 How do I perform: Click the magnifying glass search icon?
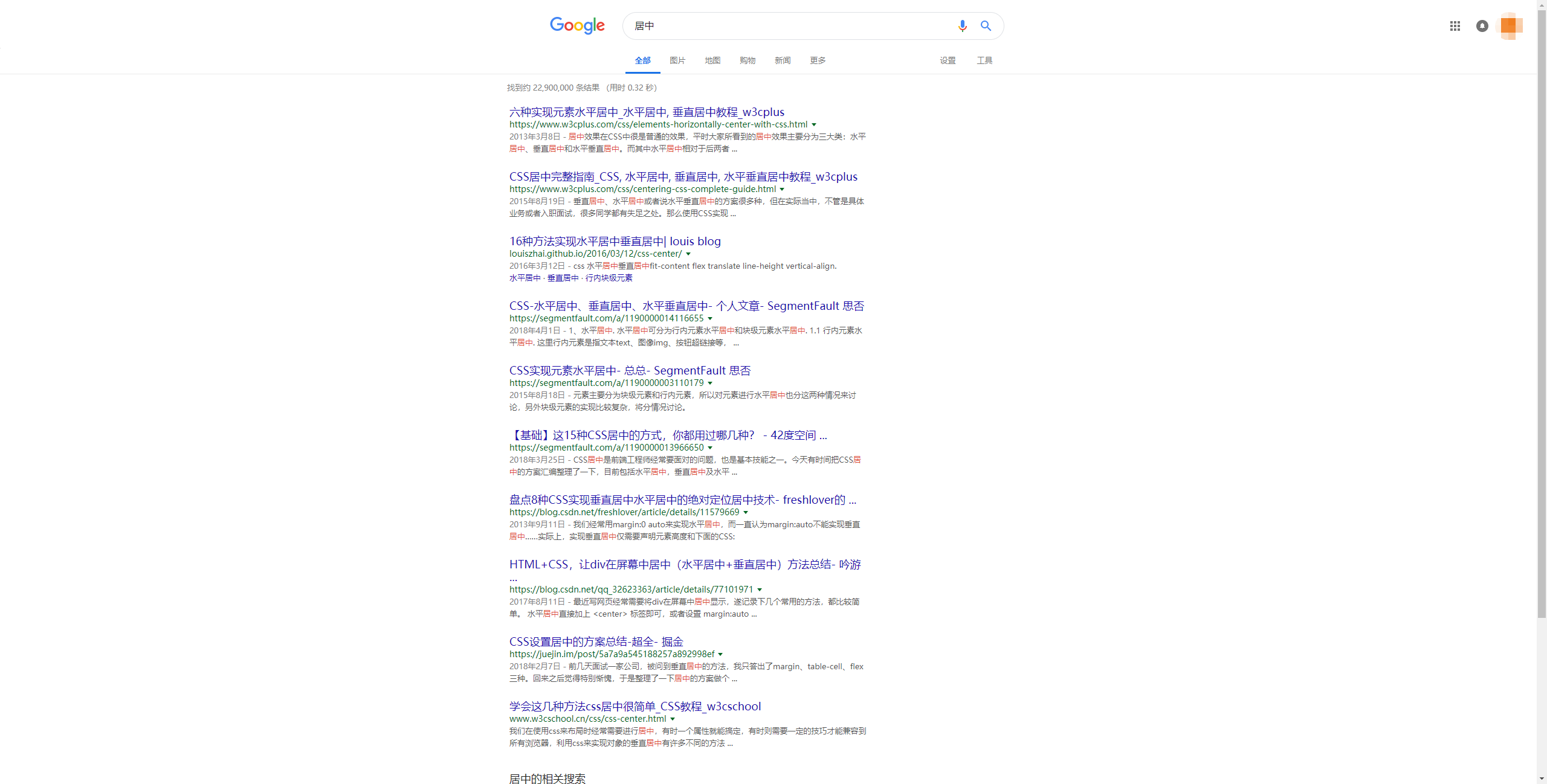pyautogui.click(x=986, y=25)
